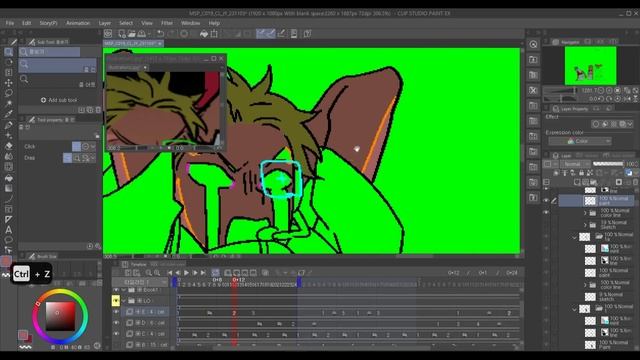The image size is (640, 360).
Task: Open the Click setting dropdown in Tool property
Action: 93,147
